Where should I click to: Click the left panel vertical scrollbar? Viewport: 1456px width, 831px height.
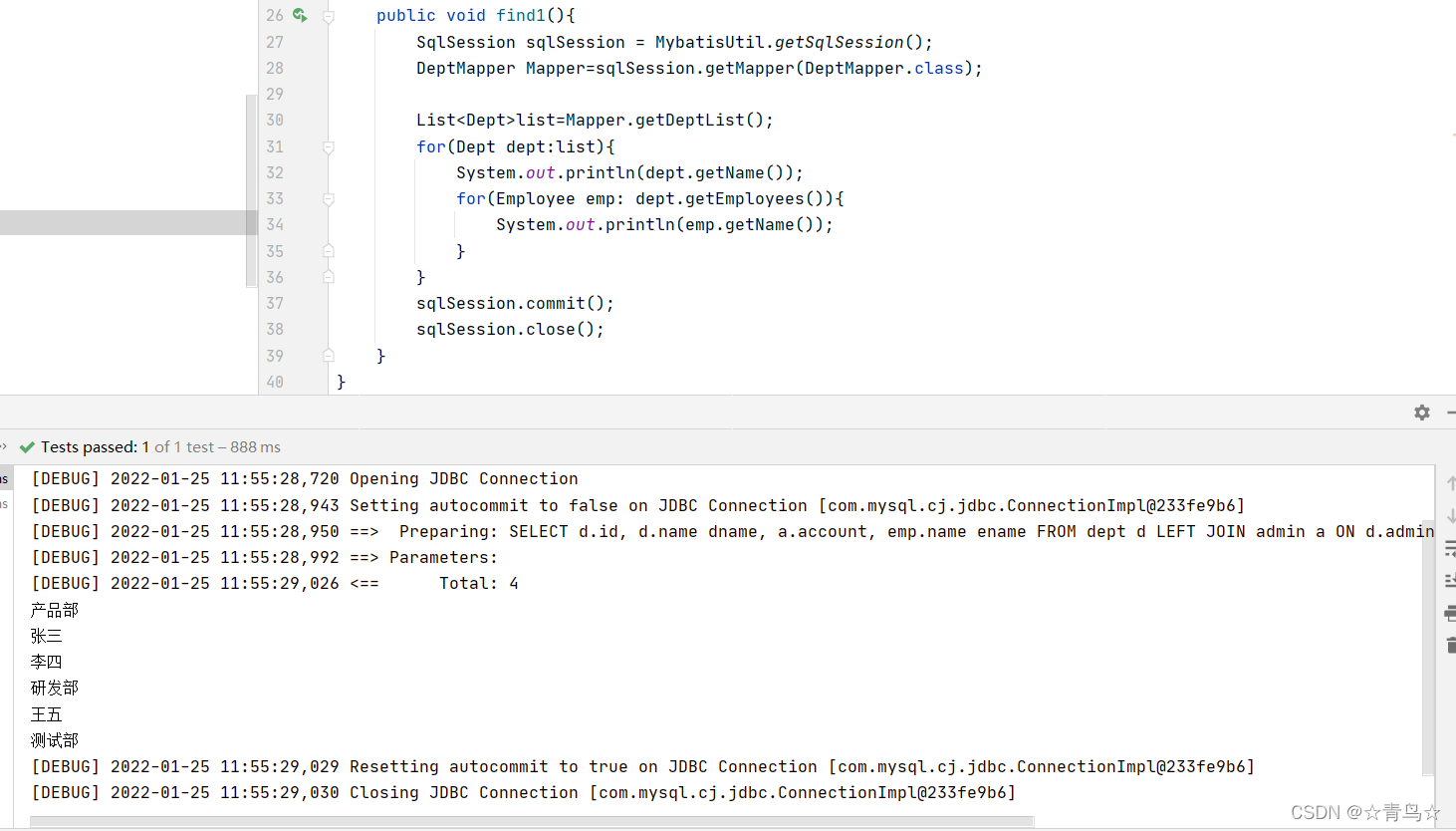point(251,191)
